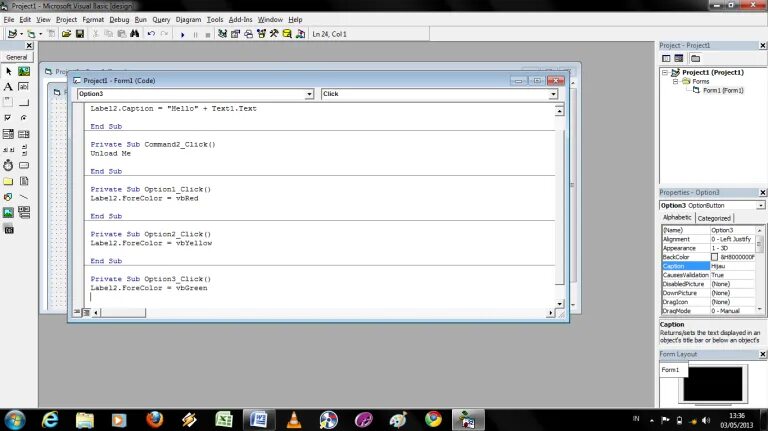Image resolution: width=768 pixels, height=431 pixels.
Task: Click the Project Explorer toolbar icon
Action: [222, 34]
